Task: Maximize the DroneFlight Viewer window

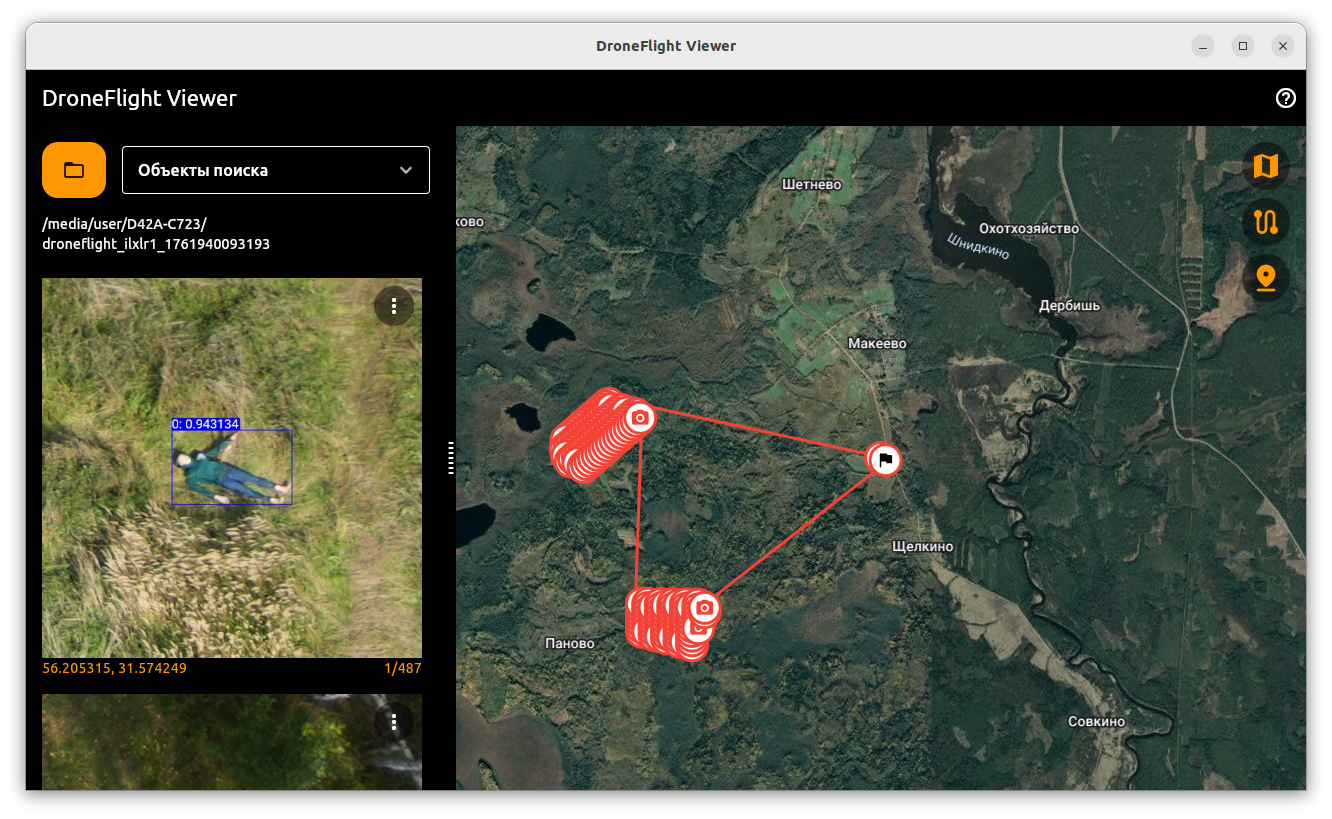Action: click(x=1242, y=46)
